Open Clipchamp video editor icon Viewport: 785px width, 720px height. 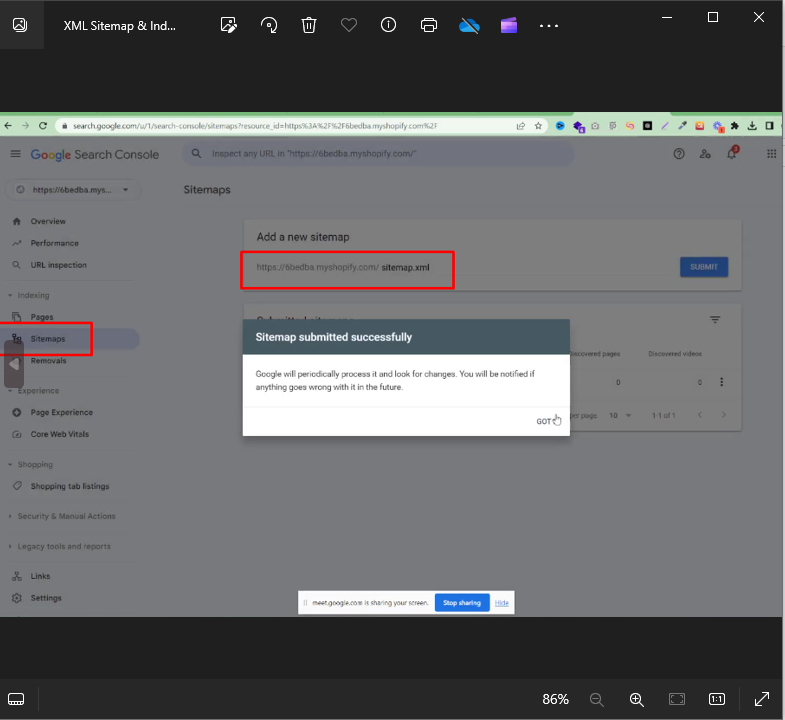509,25
